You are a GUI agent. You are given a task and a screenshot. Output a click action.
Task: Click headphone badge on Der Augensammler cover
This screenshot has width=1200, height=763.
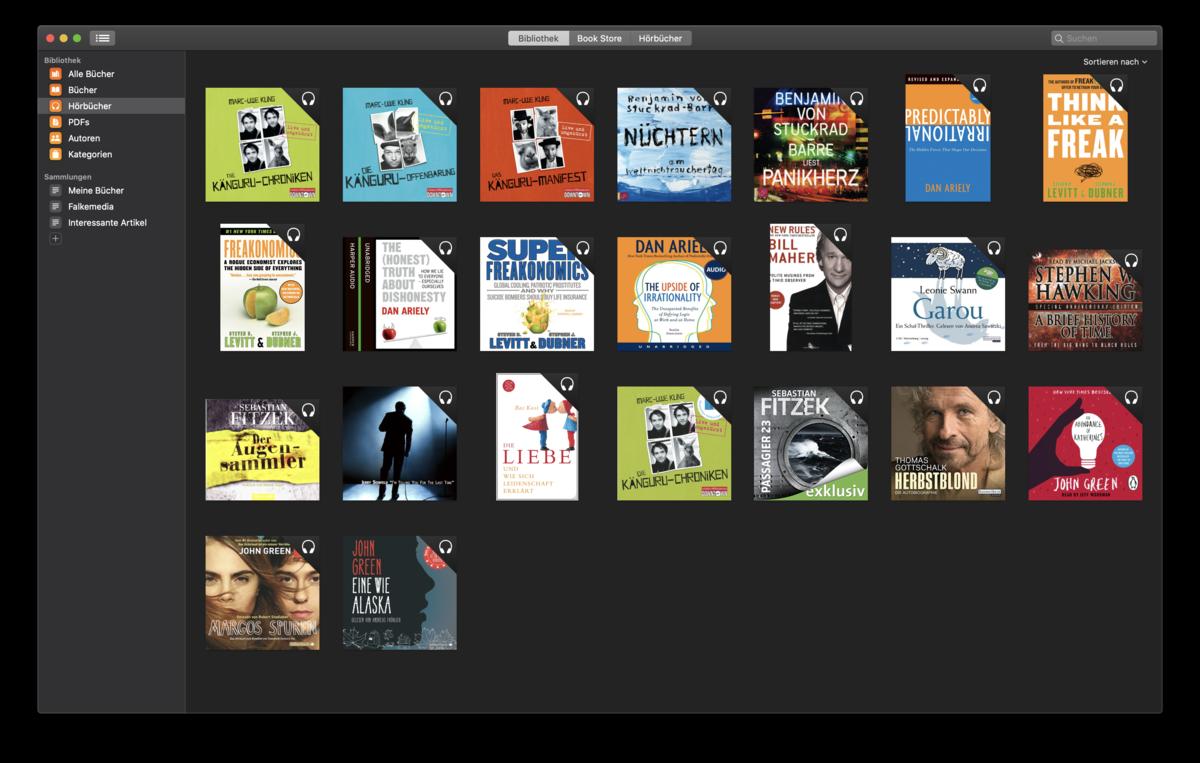[x=308, y=410]
